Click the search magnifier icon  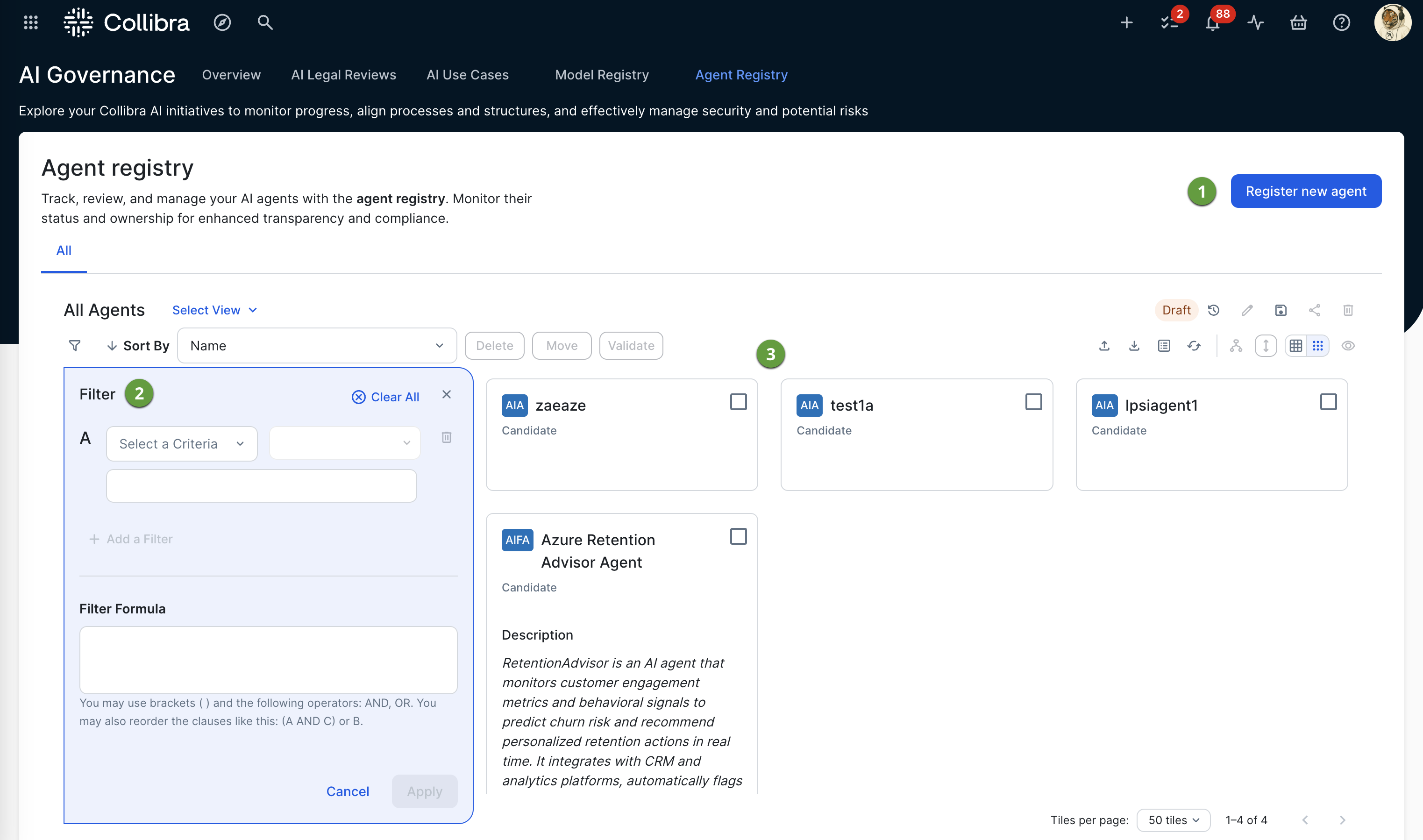click(x=265, y=22)
